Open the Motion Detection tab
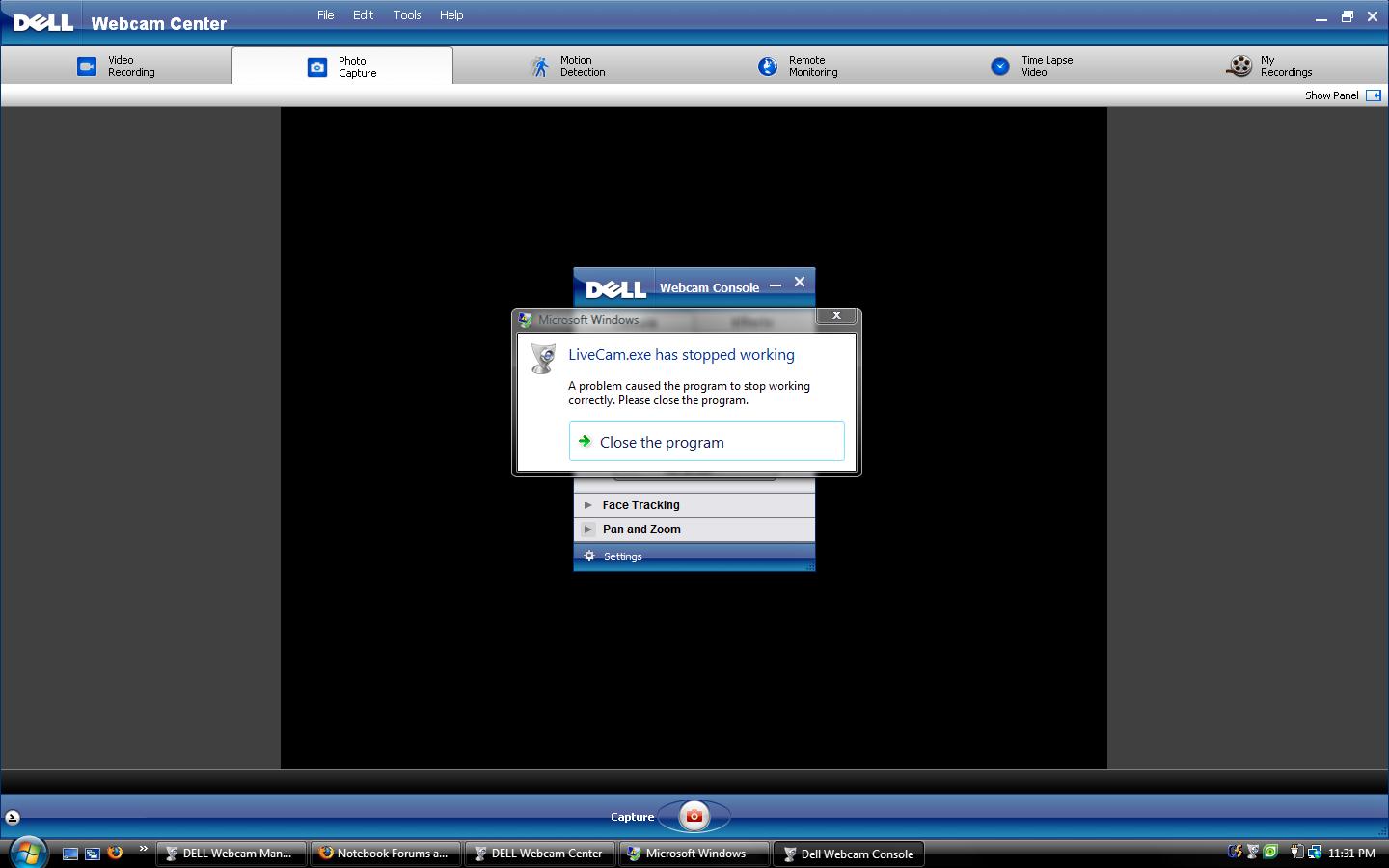 [569, 66]
